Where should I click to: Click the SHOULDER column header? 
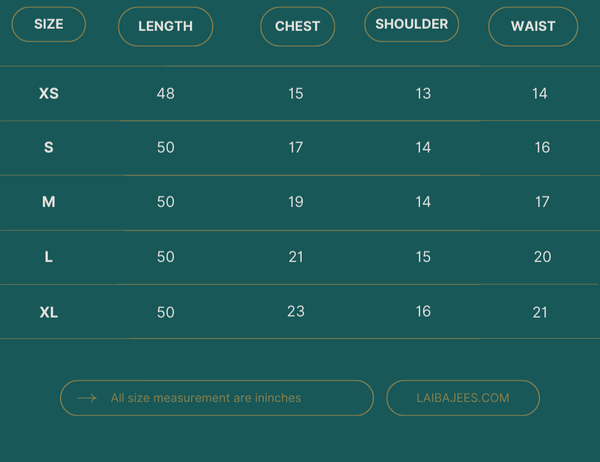coord(411,24)
